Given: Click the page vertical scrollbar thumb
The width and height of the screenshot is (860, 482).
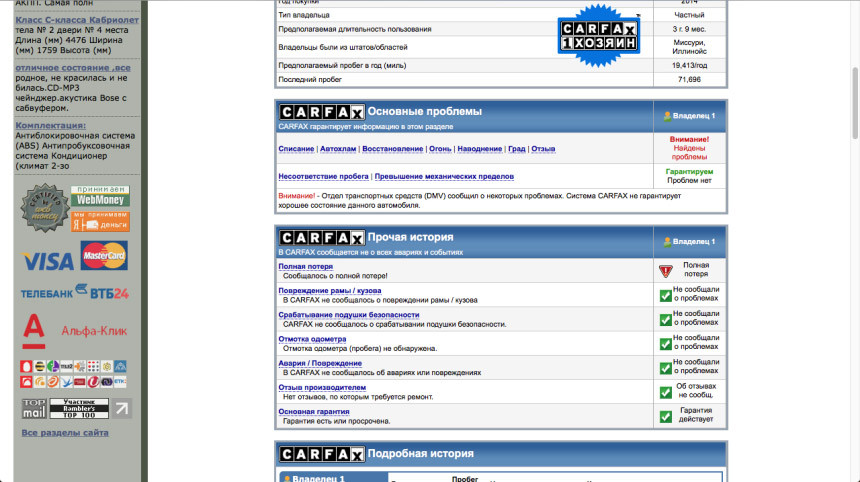Looking at the screenshot, I should [855, 104].
